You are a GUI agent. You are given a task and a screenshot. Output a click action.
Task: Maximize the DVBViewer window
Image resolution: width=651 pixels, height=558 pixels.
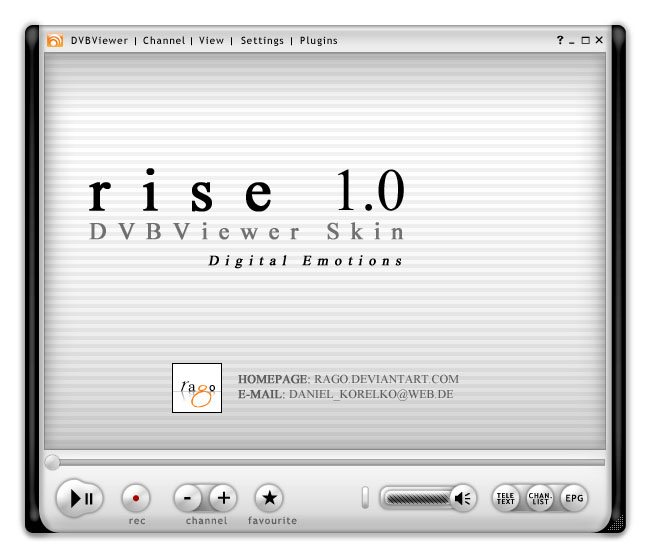coord(585,40)
